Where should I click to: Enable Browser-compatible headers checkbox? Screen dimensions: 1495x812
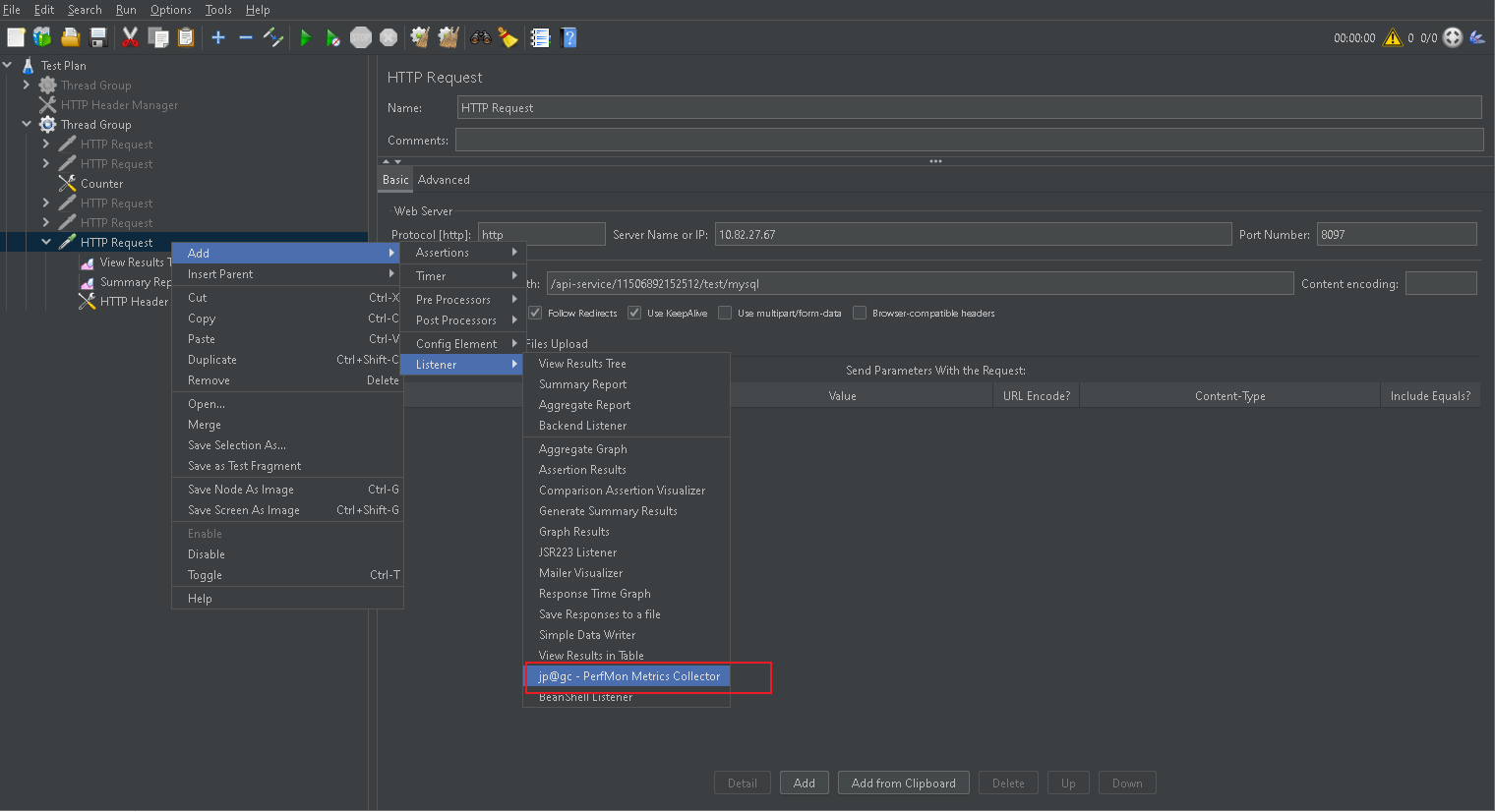point(860,313)
